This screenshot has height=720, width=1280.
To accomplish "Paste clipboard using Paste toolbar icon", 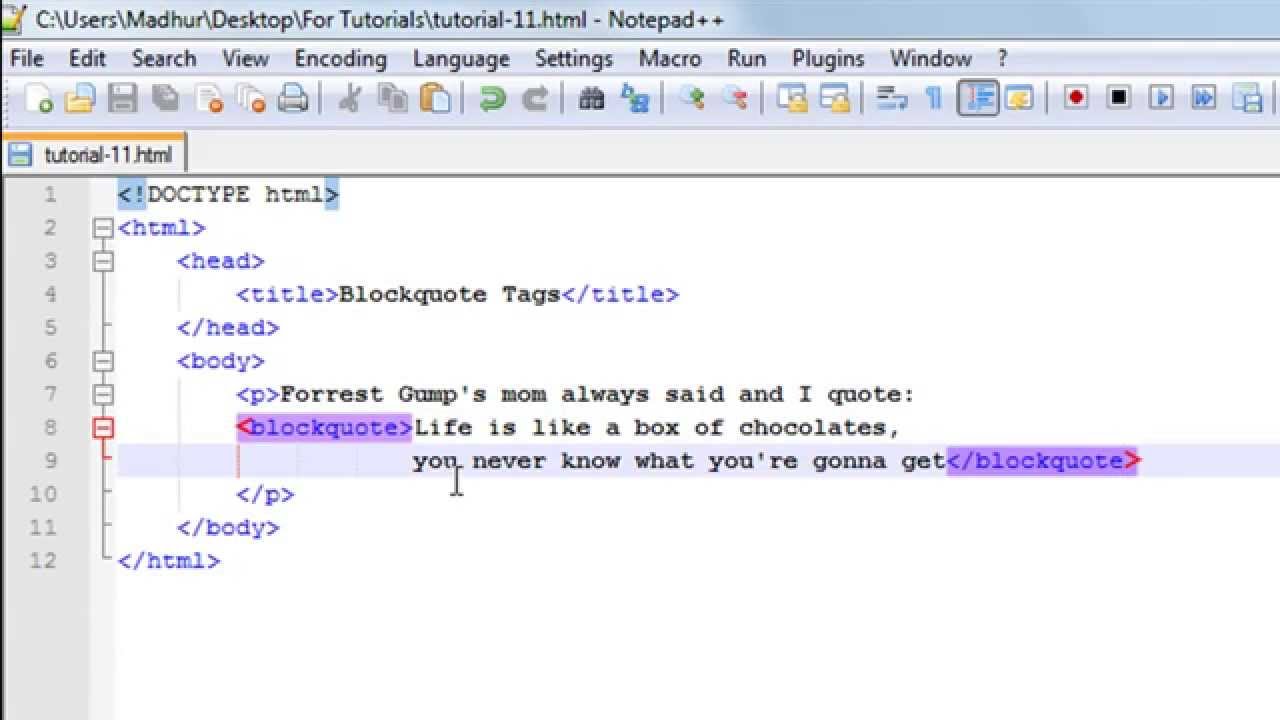I will (435, 98).
